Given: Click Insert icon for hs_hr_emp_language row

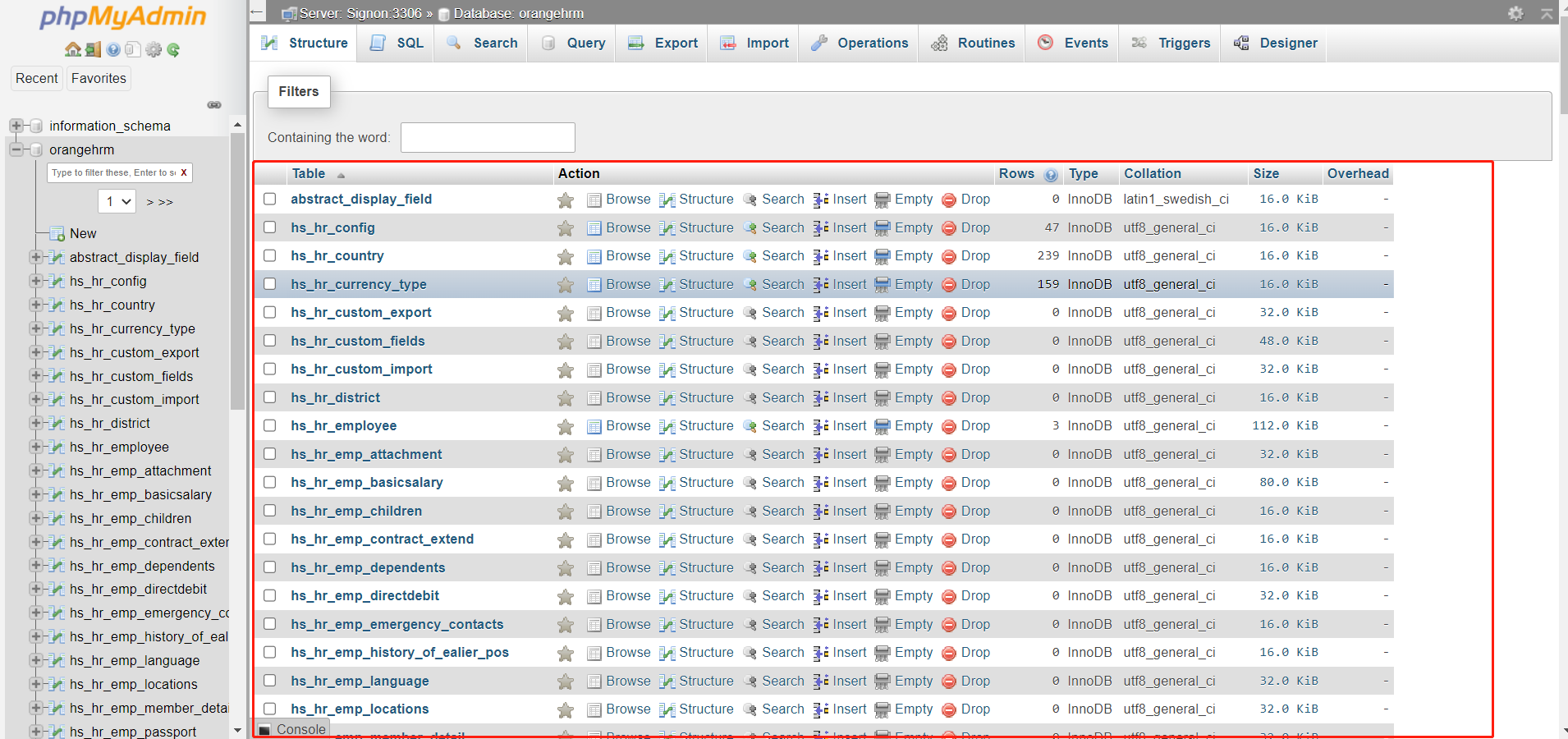Looking at the screenshot, I should point(820,682).
